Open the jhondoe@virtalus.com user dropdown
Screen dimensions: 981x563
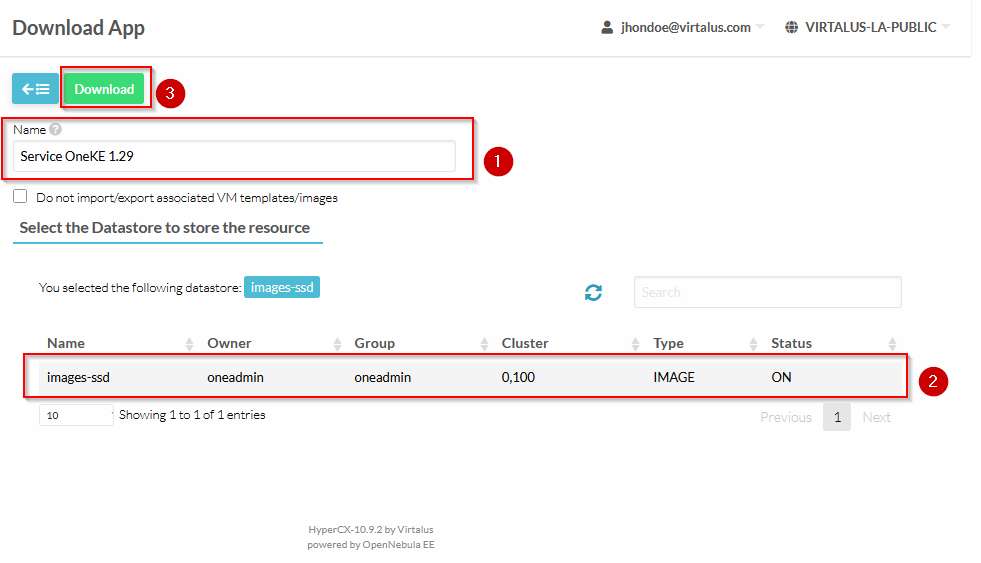[x=684, y=28]
